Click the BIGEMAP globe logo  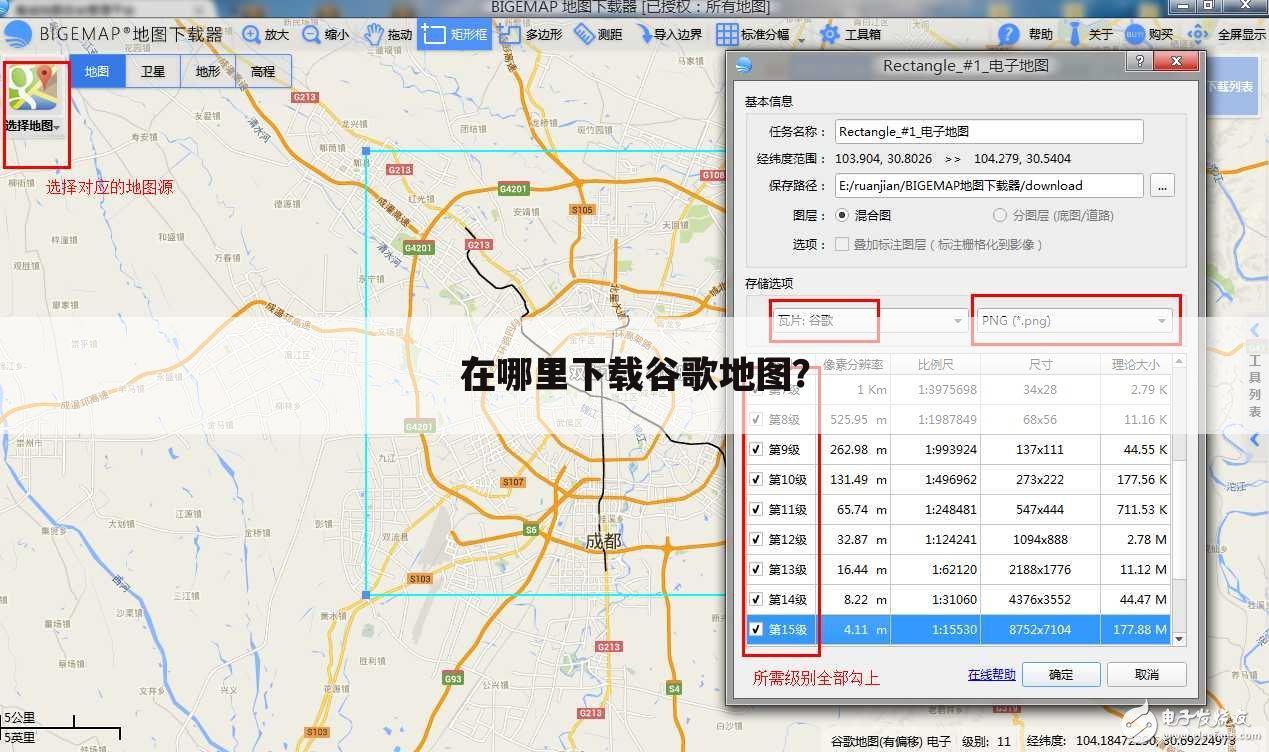[x=17, y=35]
